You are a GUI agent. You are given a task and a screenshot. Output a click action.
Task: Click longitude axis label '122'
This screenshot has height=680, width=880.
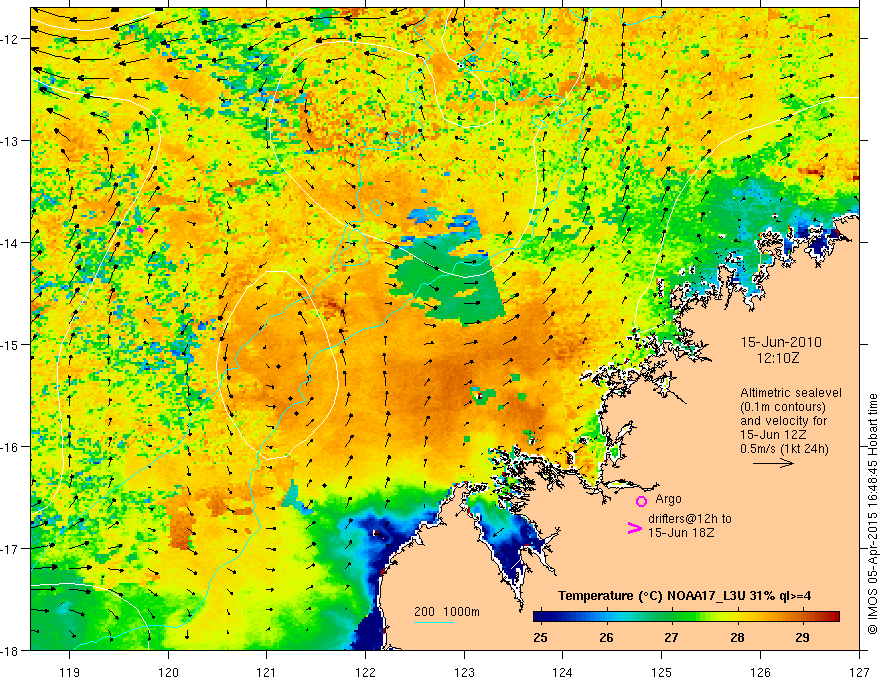tap(365, 672)
